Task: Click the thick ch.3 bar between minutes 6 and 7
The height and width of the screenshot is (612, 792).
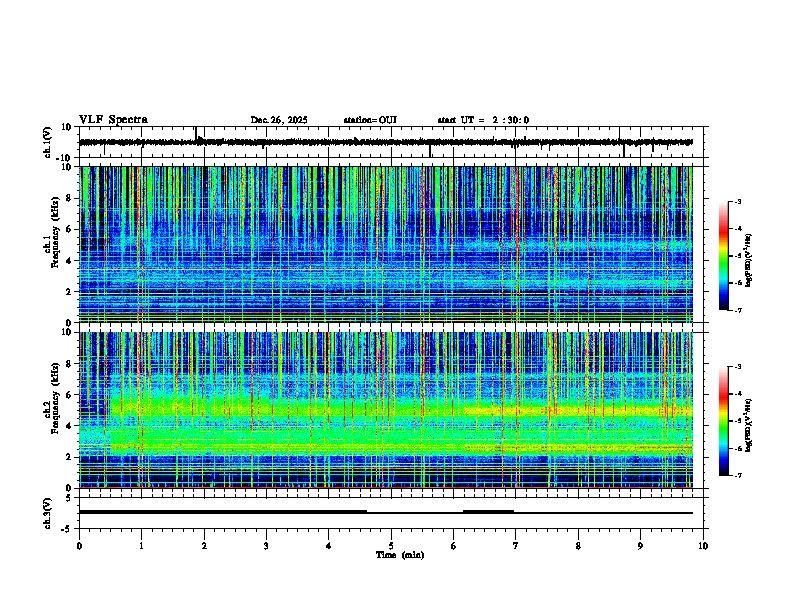Action: coord(488,512)
